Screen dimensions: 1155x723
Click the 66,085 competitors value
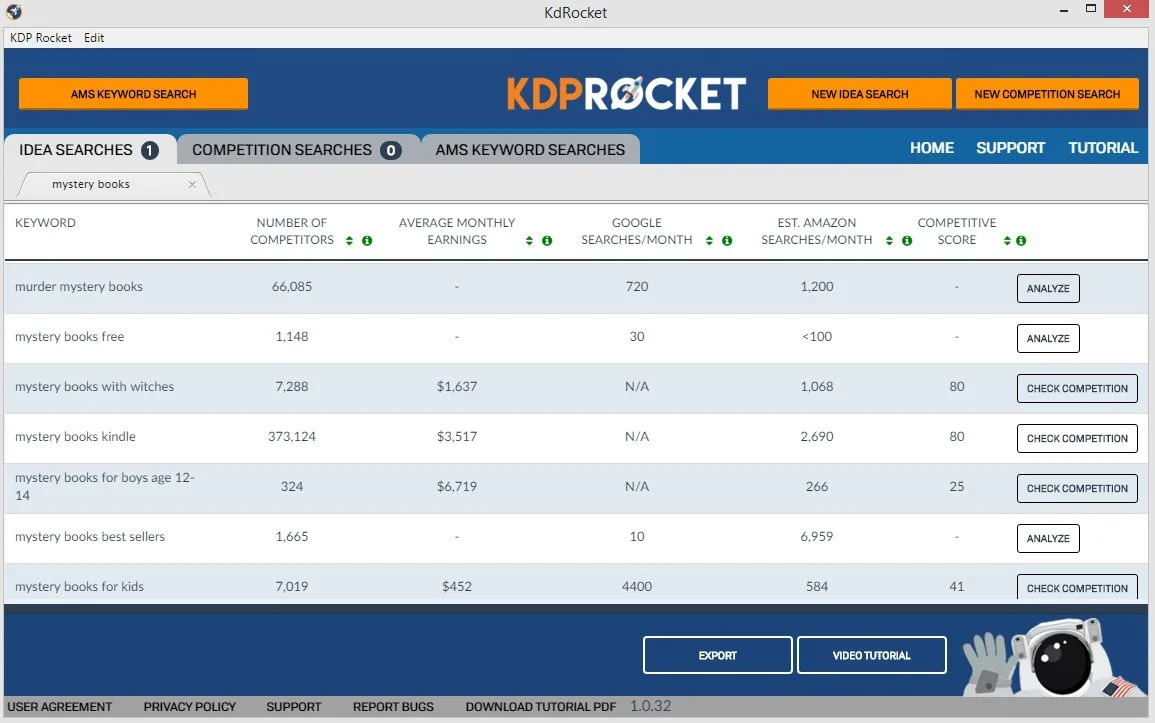click(x=292, y=286)
